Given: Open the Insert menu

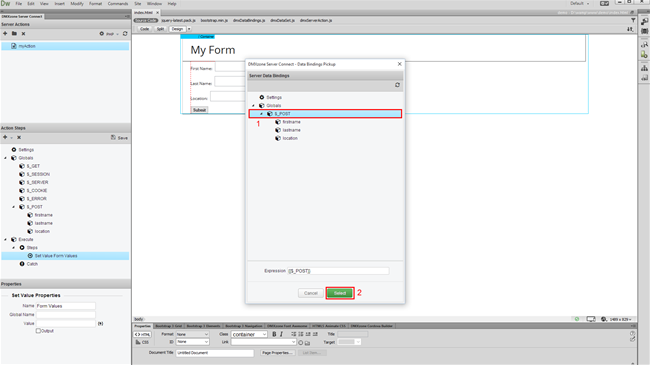Looking at the screenshot, I should [60, 4].
